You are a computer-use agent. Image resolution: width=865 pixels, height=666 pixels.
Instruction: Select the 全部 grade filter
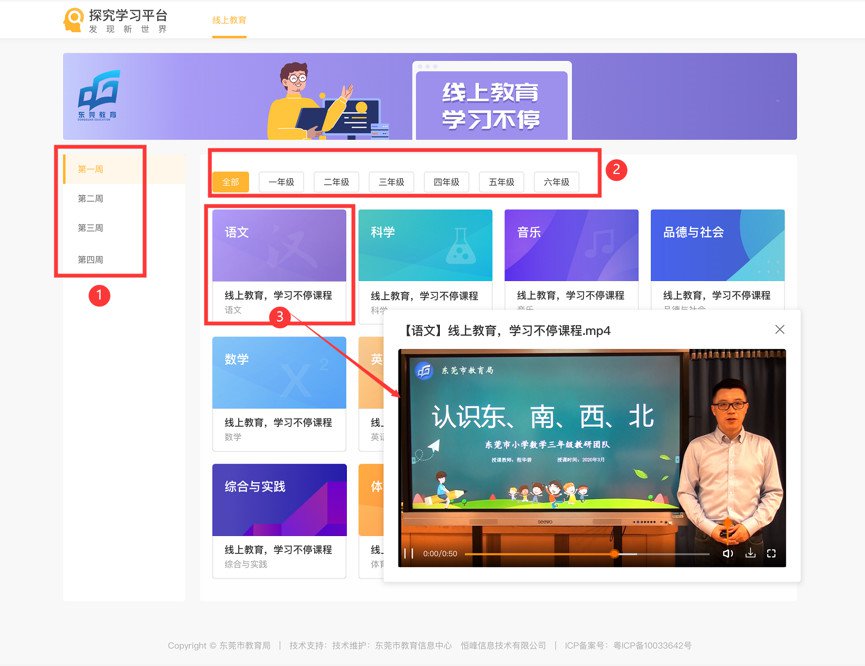coord(230,182)
